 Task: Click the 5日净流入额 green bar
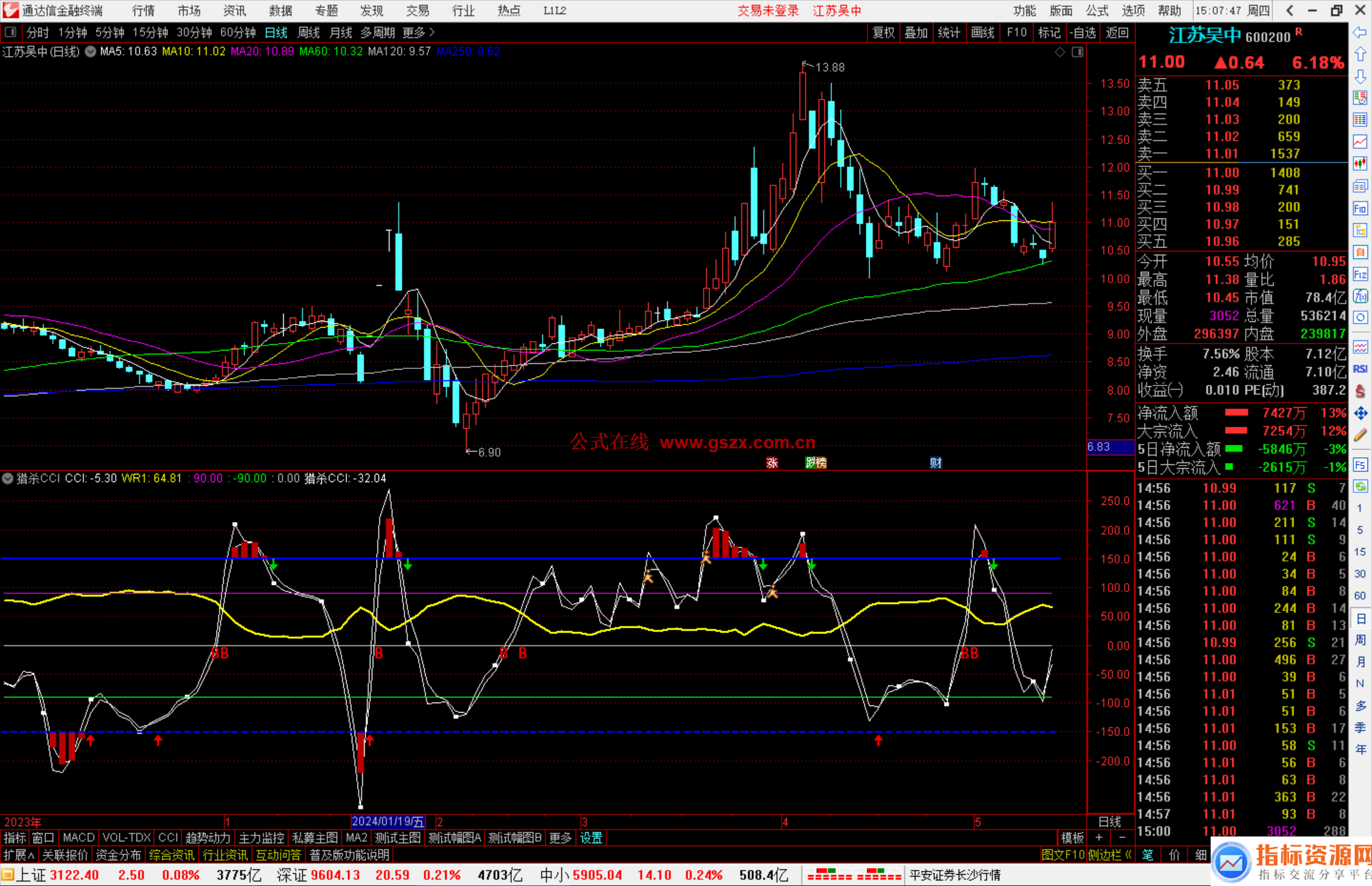1234,449
